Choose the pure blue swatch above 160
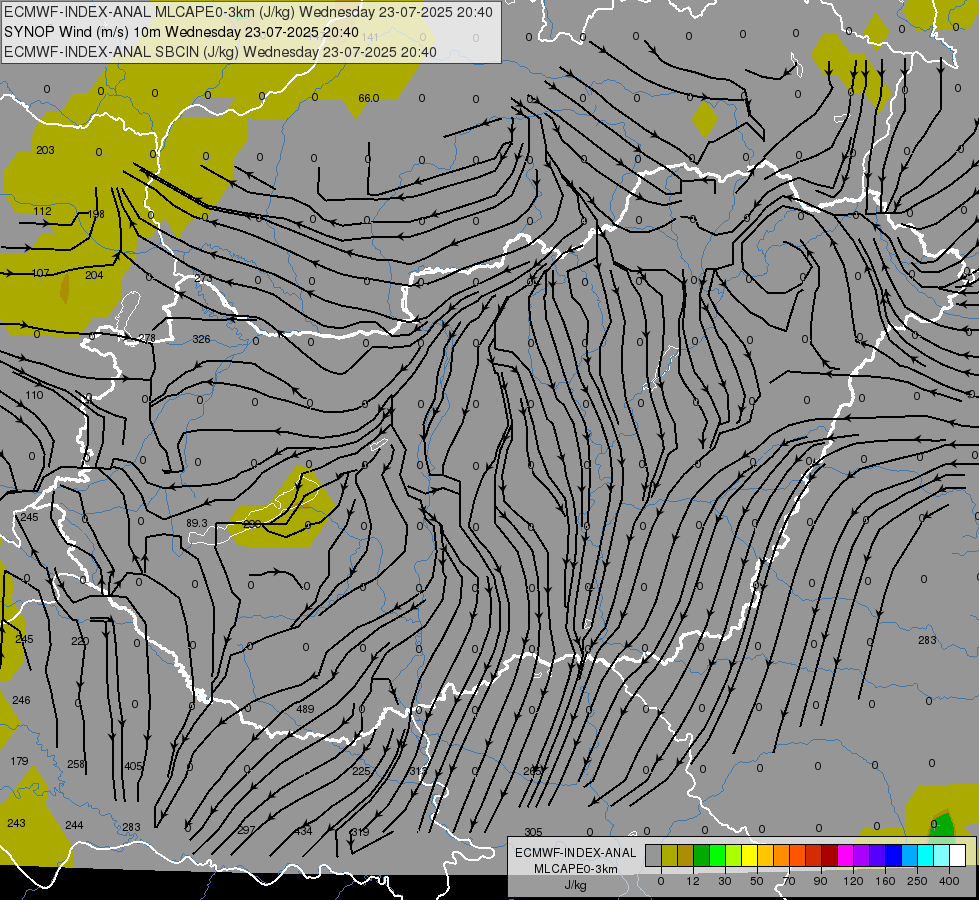 click(893, 855)
